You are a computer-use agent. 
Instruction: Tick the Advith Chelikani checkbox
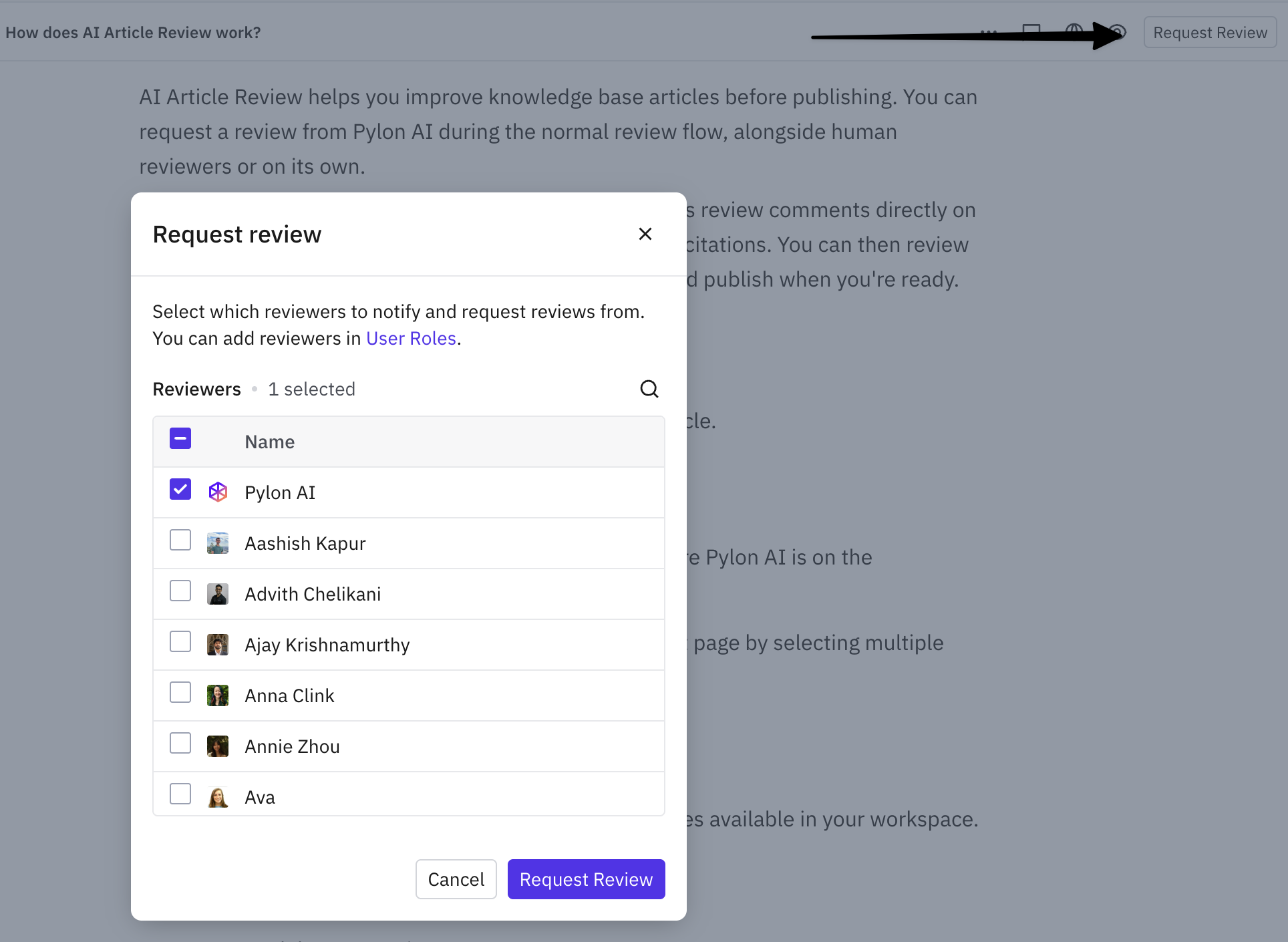tap(180, 591)
